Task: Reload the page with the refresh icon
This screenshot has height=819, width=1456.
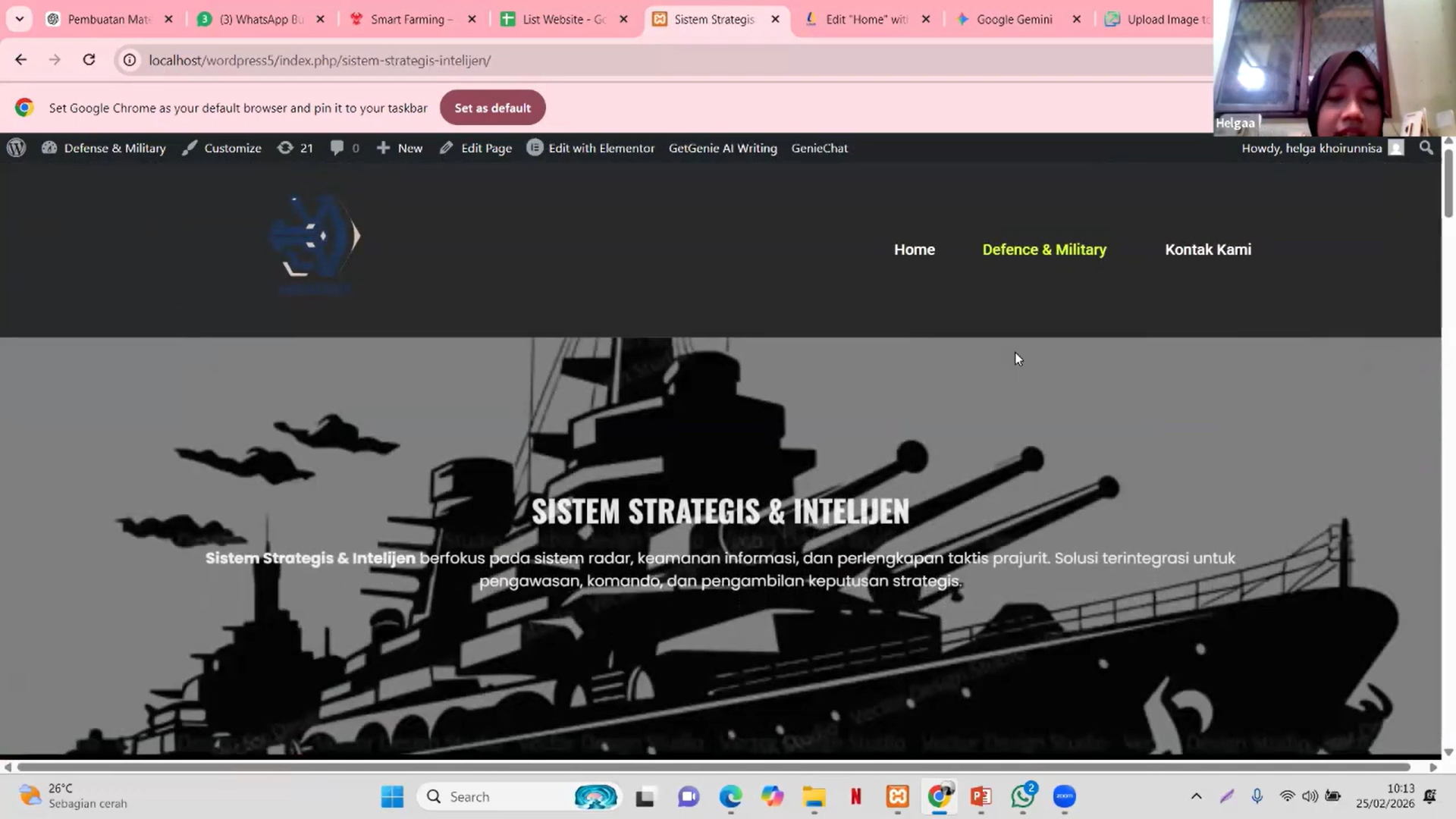Action: pyautogui.click(x=89, y=60)
